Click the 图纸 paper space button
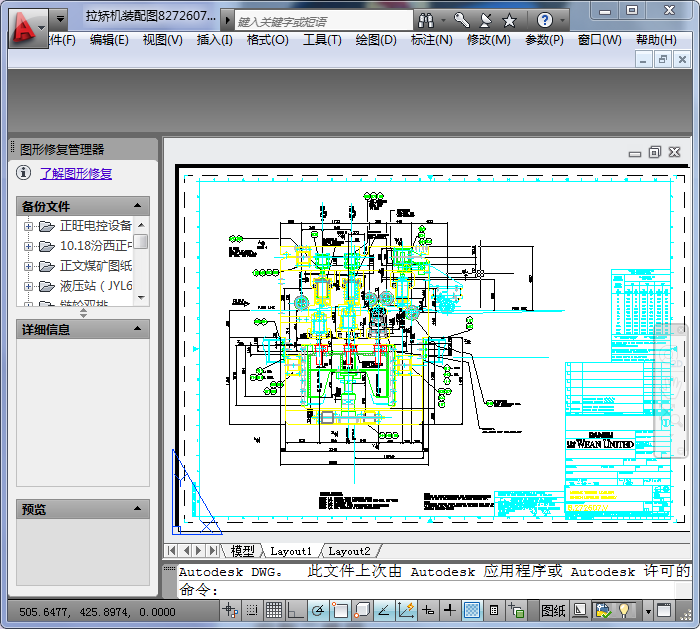This screenshot has width=700, height=629. (x=553, y=610)
